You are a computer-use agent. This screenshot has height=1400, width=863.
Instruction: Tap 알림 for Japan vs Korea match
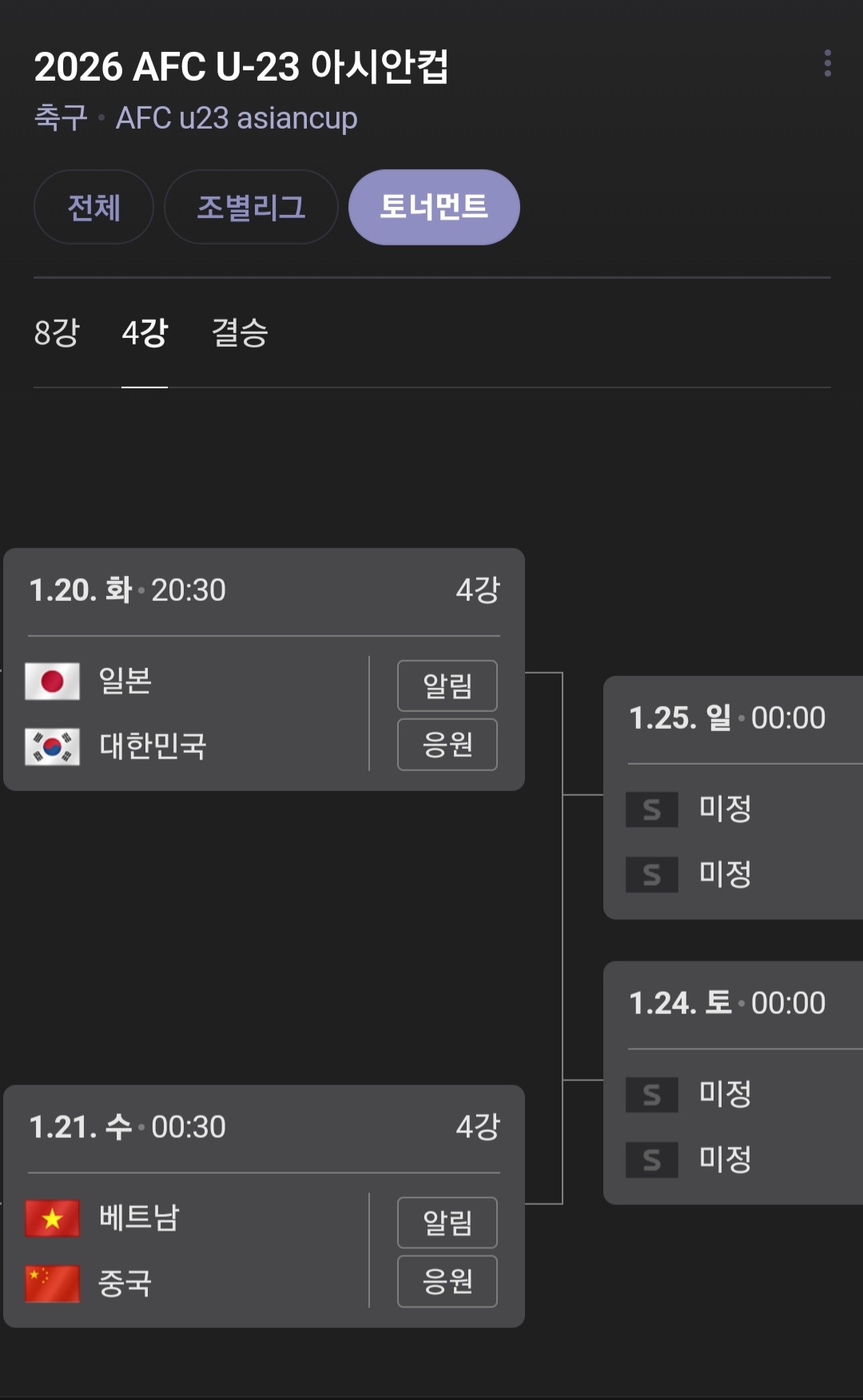point(447,686)
